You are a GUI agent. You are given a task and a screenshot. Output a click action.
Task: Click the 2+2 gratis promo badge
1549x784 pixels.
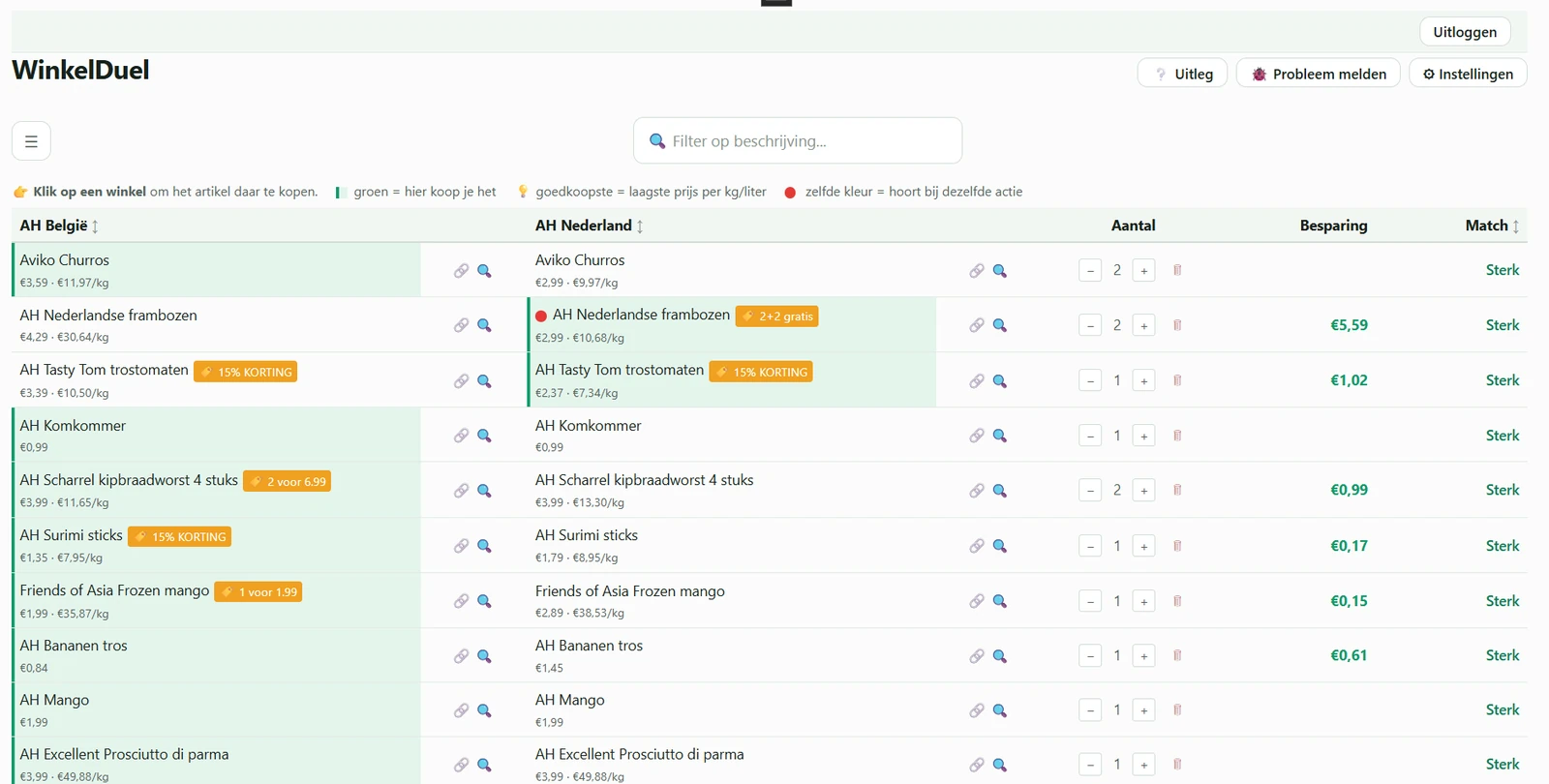coord(777,317)
